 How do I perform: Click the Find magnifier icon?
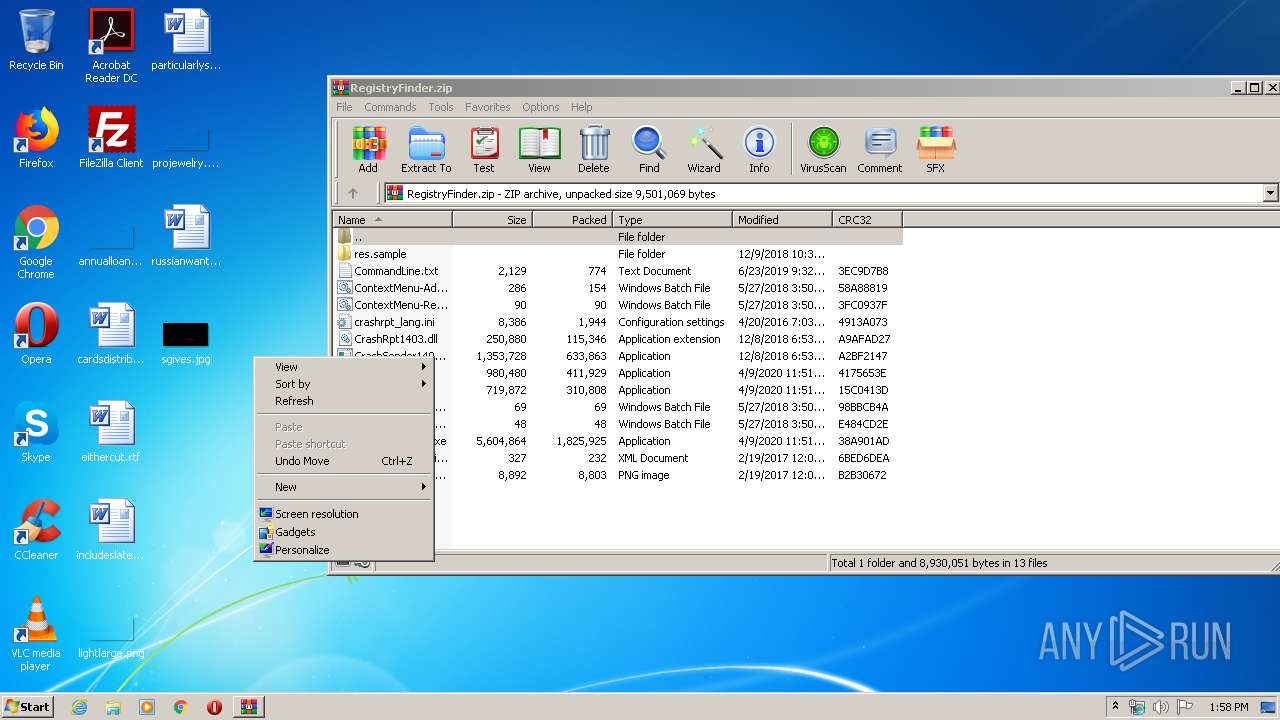649,150
